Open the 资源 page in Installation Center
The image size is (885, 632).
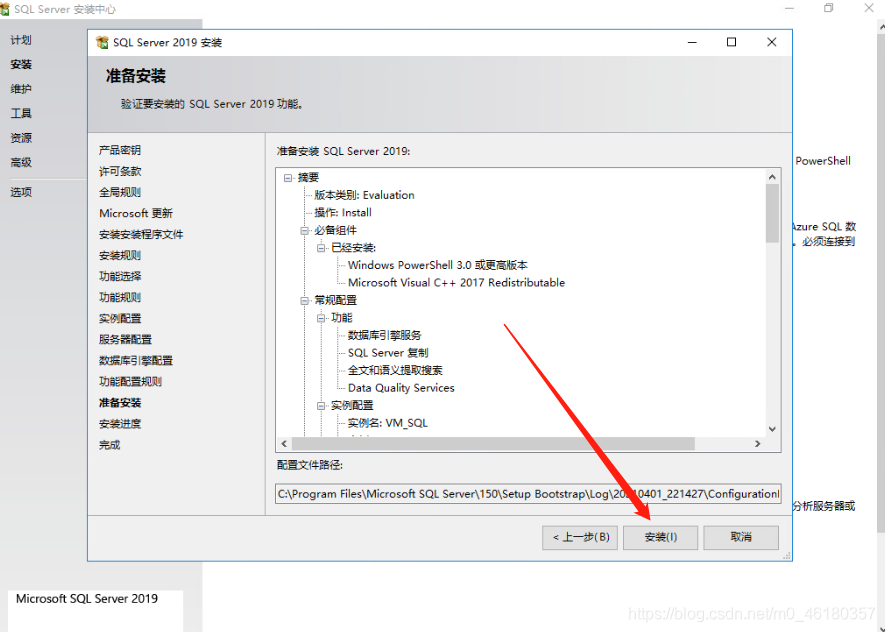tap(21, 138)
